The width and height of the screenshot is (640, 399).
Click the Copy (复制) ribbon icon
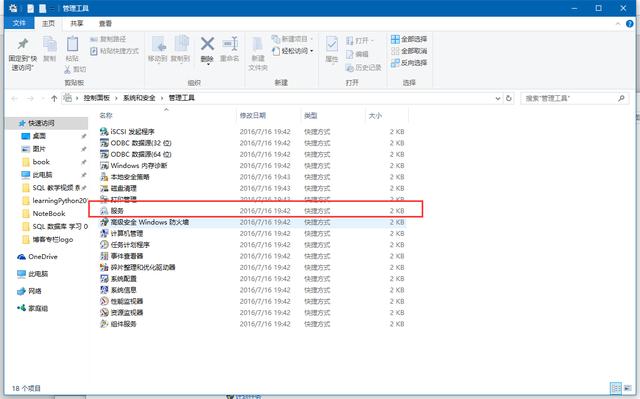[x=50, y=44]
